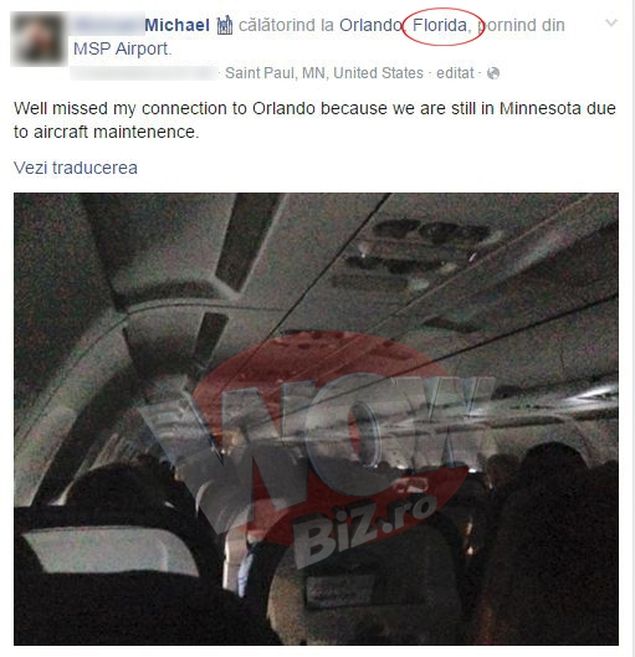The image size is (635, 657).
Task: Click the circled Florida word
Action: tap(440, 26)
